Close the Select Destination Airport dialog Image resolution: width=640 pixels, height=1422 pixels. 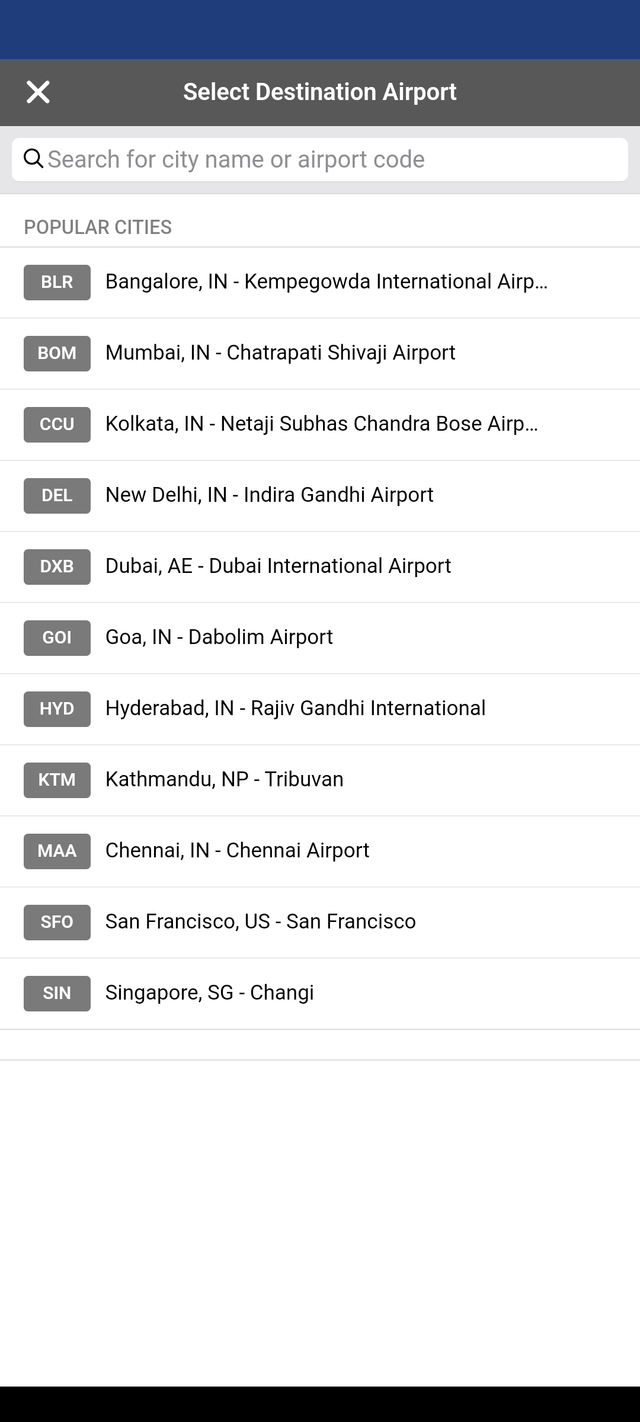pyautogui.click(x=38, y=92)
